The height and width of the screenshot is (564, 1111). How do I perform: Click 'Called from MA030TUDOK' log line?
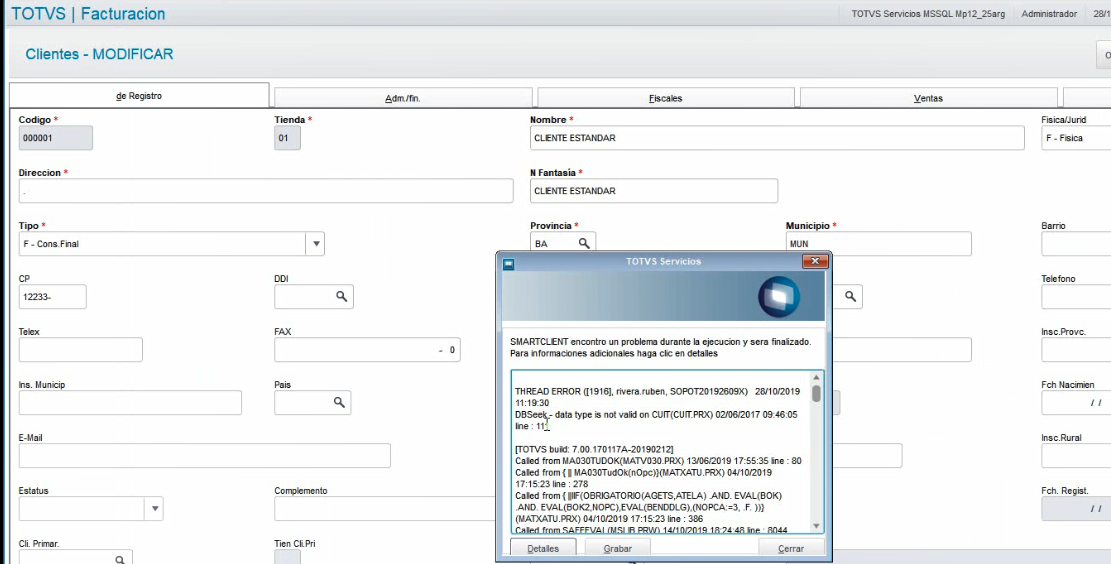(658, 461)
